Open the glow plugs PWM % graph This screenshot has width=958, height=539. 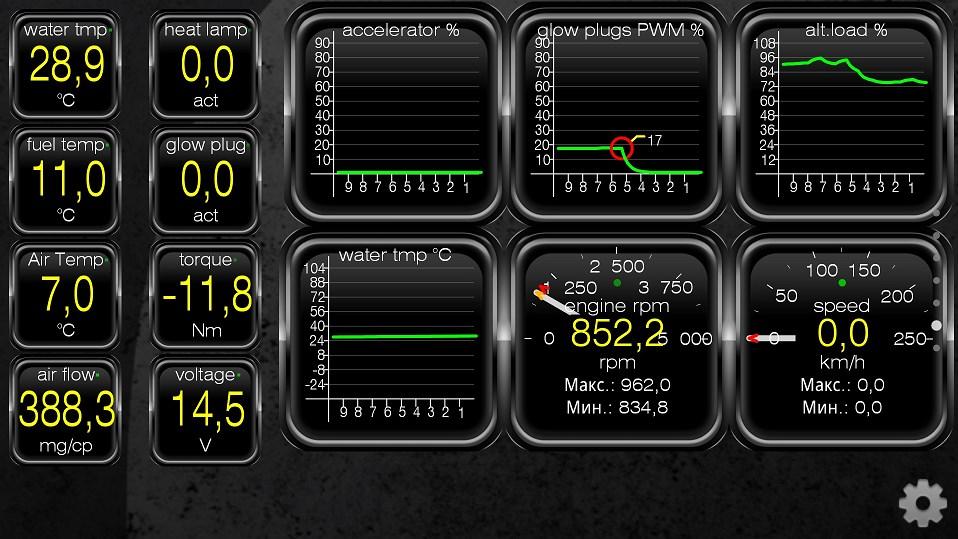[617, 114]
